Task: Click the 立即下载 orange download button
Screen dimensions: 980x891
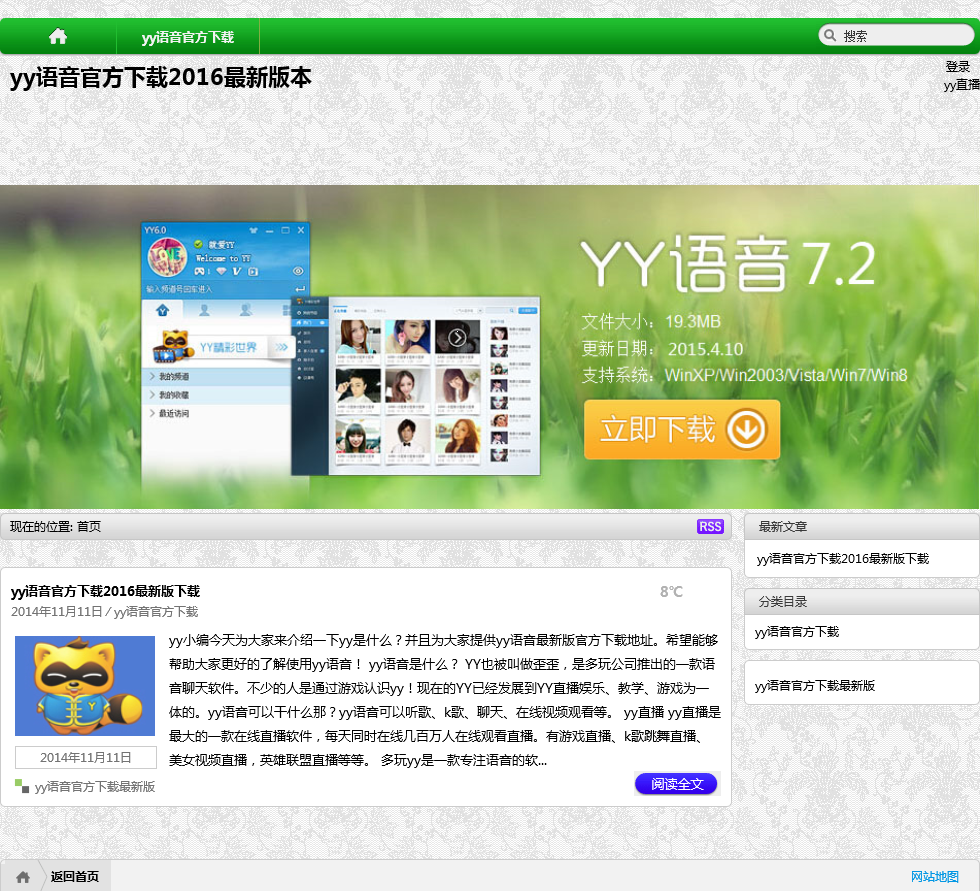Action: point(682,430)
